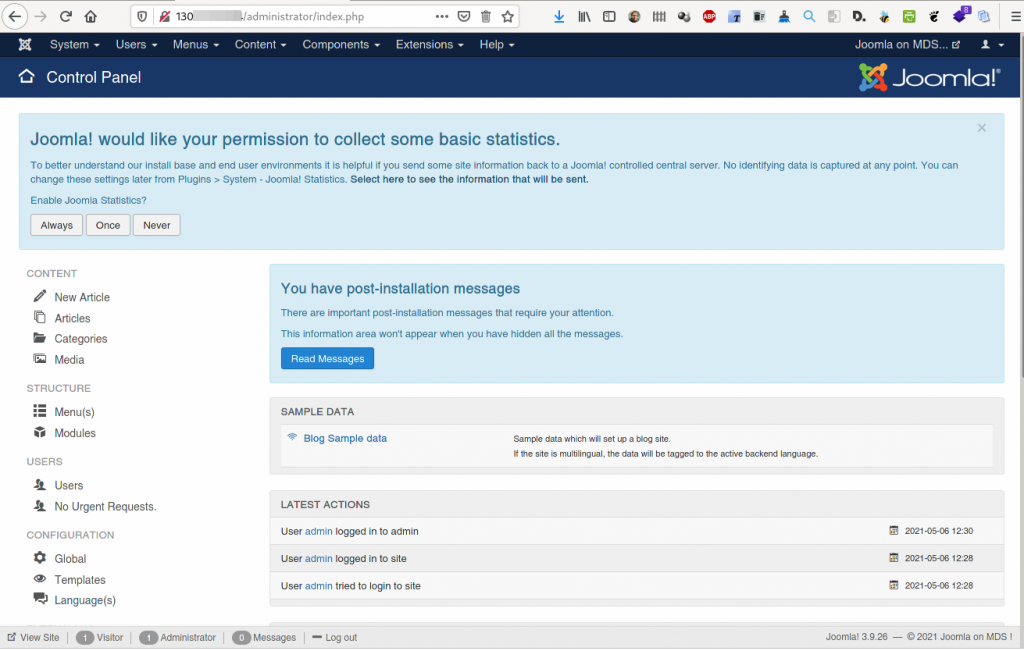
Task: Click 'Select here to see the information' link
Action: (x=469, y=179)
